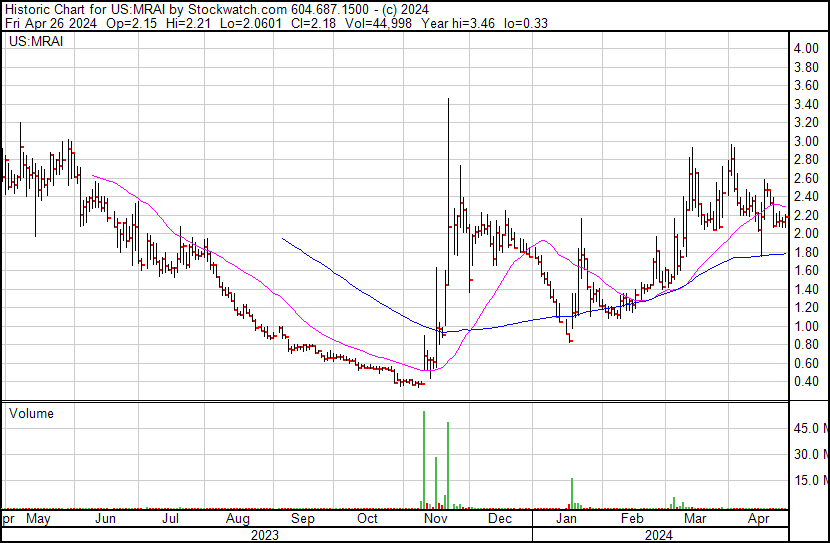Click the 45.0 volume axis label
Viewport: 830px width, 543px height.
(810, 429)
